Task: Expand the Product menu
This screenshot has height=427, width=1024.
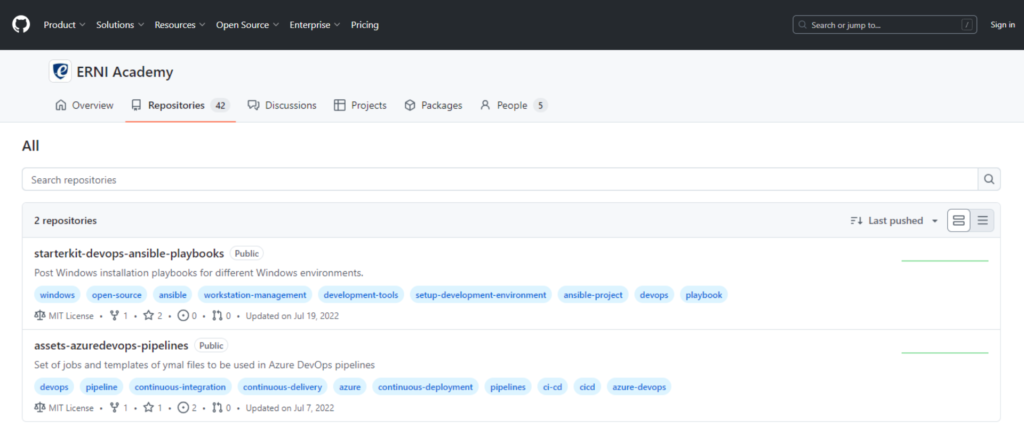Action: point(64,25)
